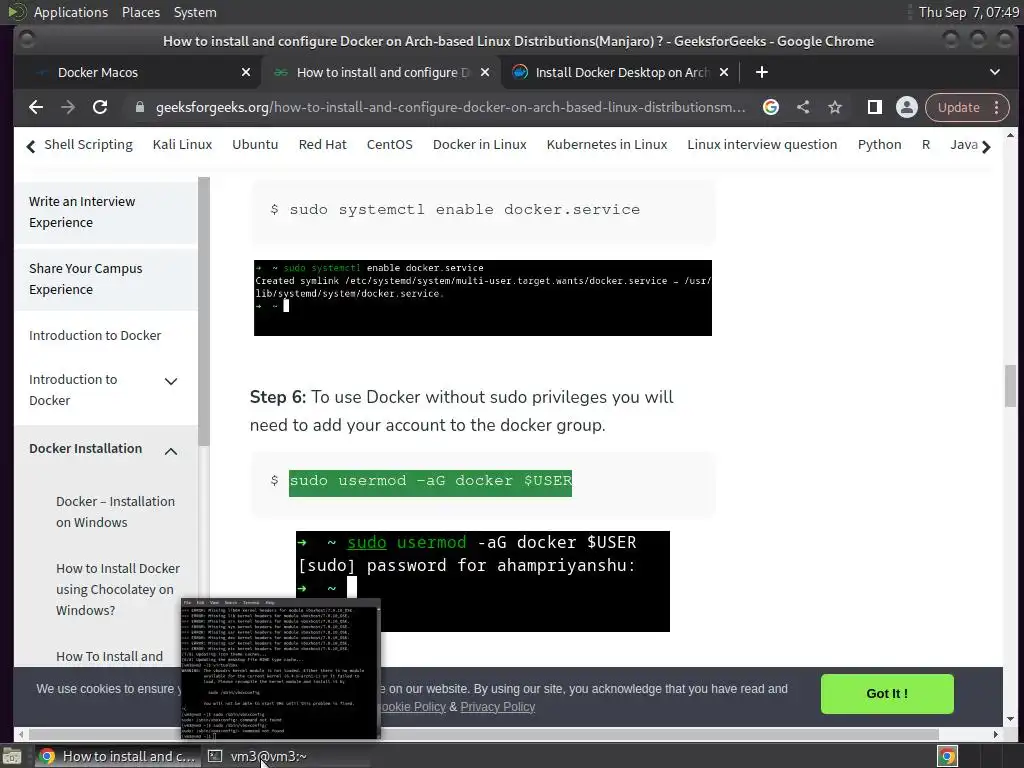Viewport: 1024px width, 768px height.
Task: Open Share Your Campus Experience sidebar item
Action: [x=106, y=279]
